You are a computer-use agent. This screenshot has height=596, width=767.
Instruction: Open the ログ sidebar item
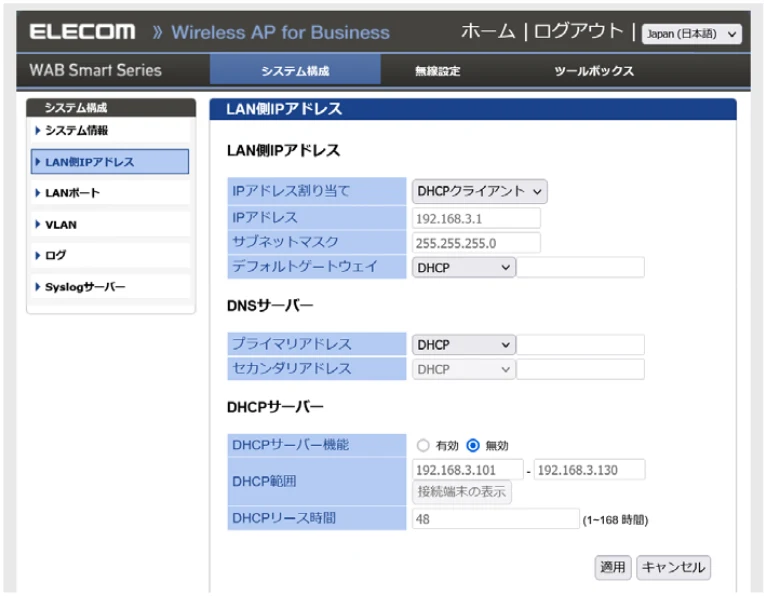click(110, 255)
